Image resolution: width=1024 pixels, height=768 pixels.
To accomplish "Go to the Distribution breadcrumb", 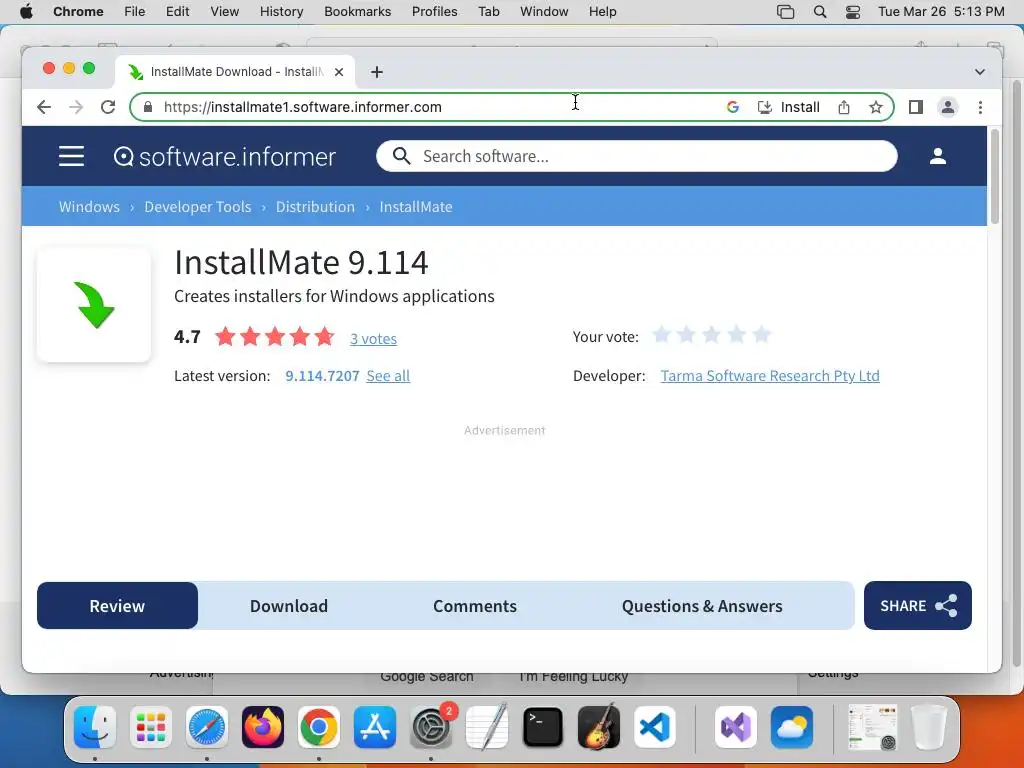I will click(315, 206).
